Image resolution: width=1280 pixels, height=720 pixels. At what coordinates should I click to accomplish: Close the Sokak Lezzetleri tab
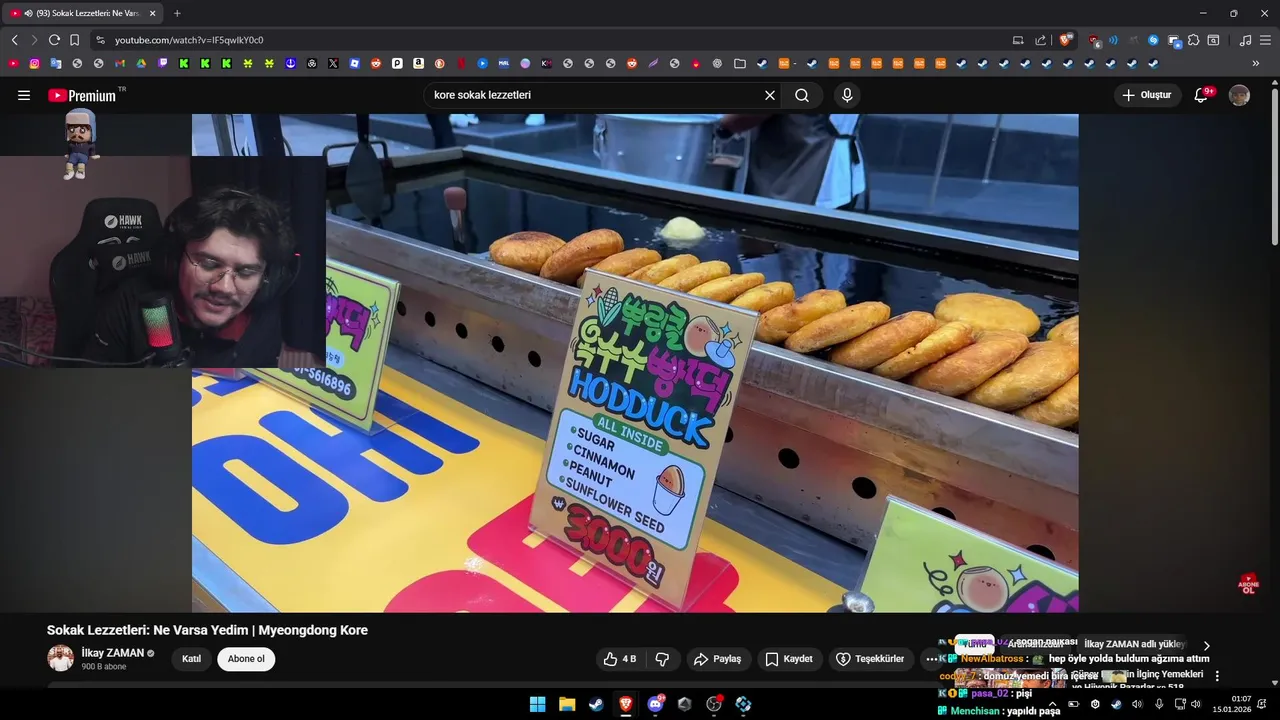pos(153,13)
